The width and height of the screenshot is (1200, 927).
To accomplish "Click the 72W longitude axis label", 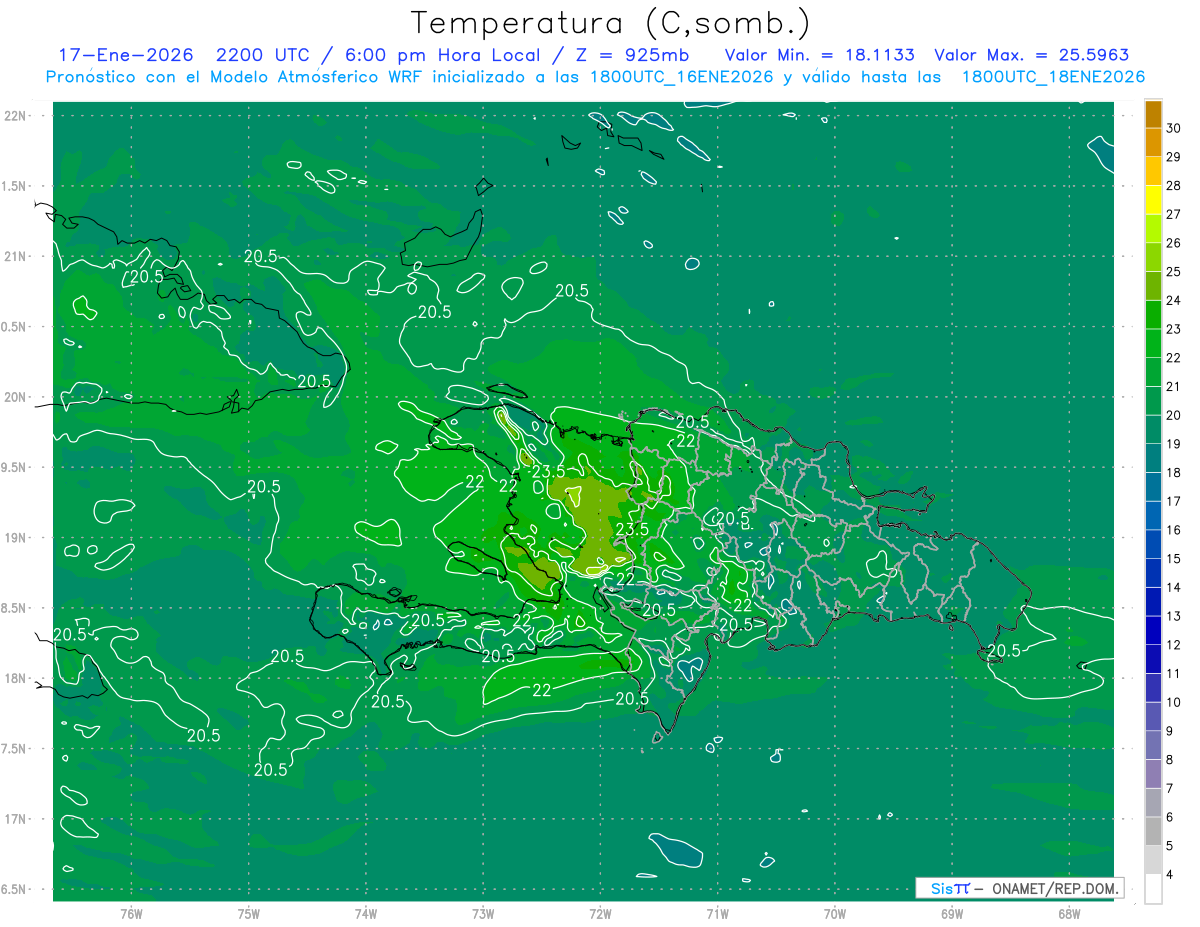I will (x=600, y=913).
